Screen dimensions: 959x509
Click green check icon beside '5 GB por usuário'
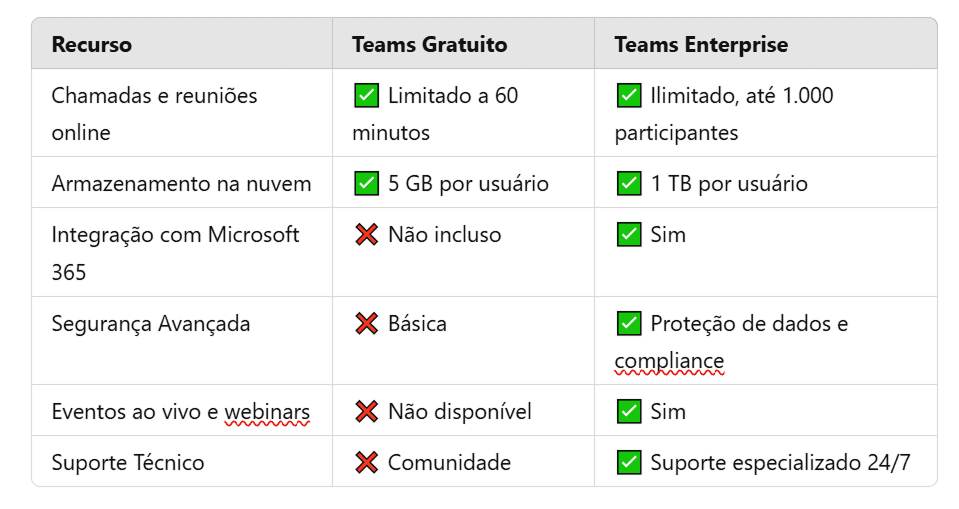point(366,183)
